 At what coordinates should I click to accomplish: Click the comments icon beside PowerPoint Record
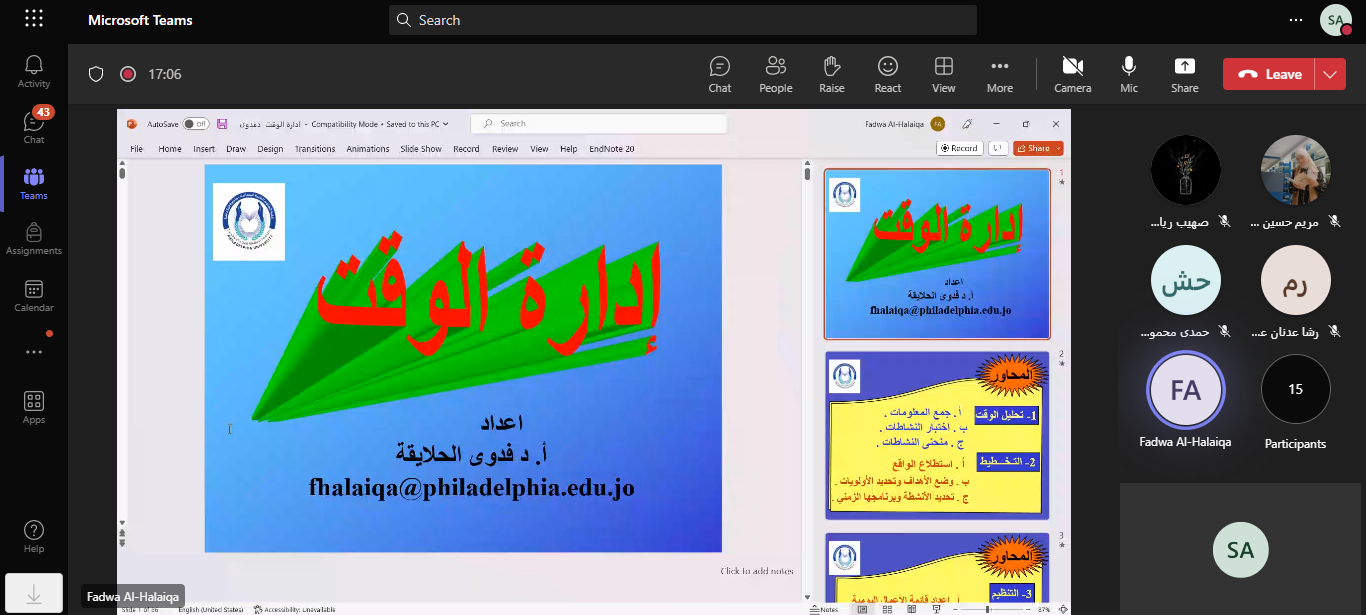pyautogui.click(x=998, y=148)
